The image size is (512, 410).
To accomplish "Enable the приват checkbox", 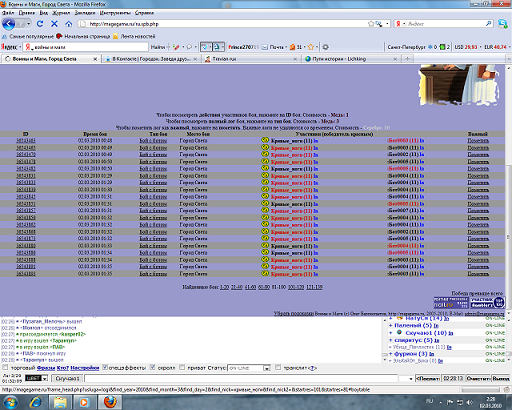I will pyautogui.click(x=182, y=367).
